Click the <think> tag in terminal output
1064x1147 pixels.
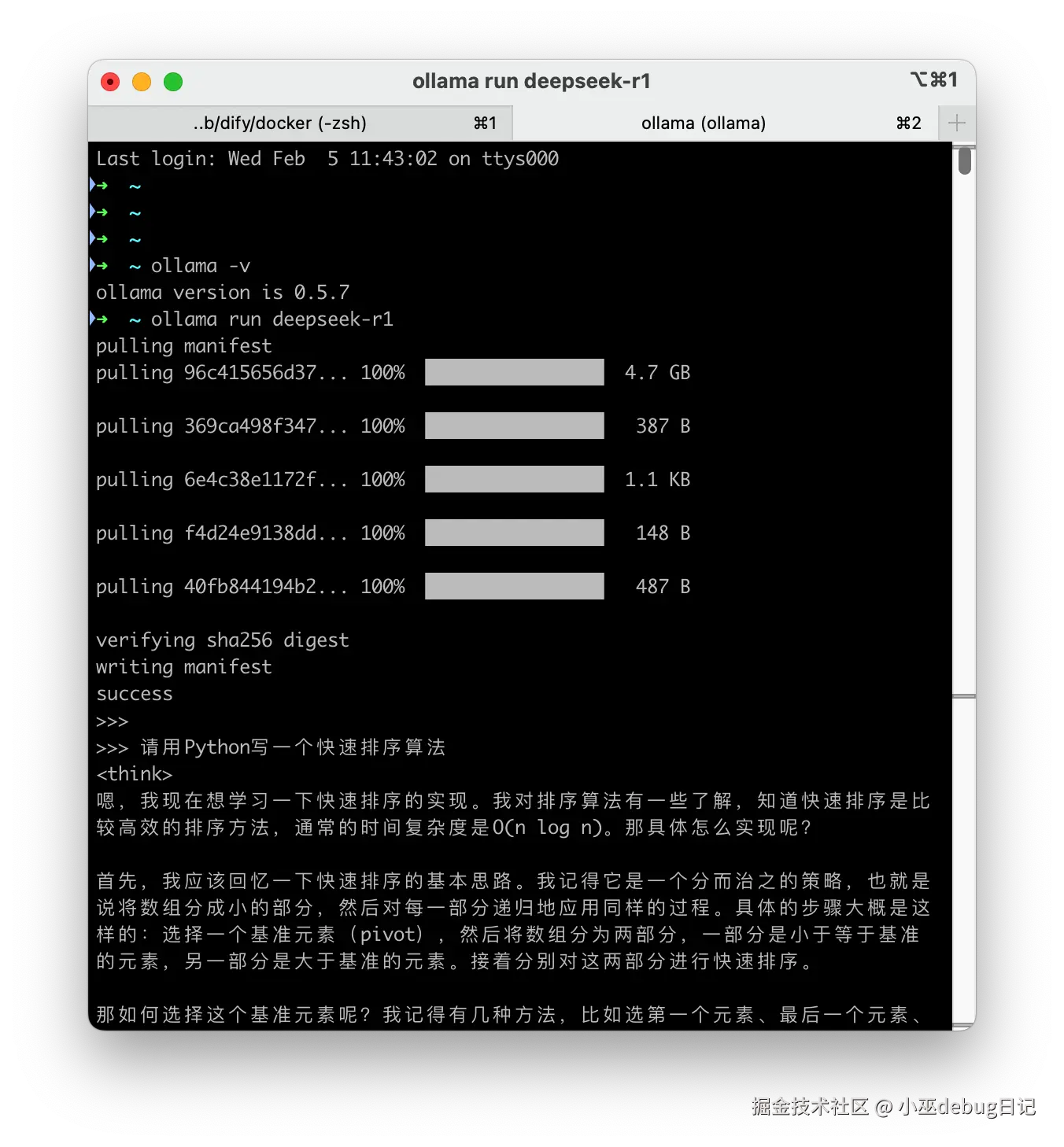(x=134, y=773)
